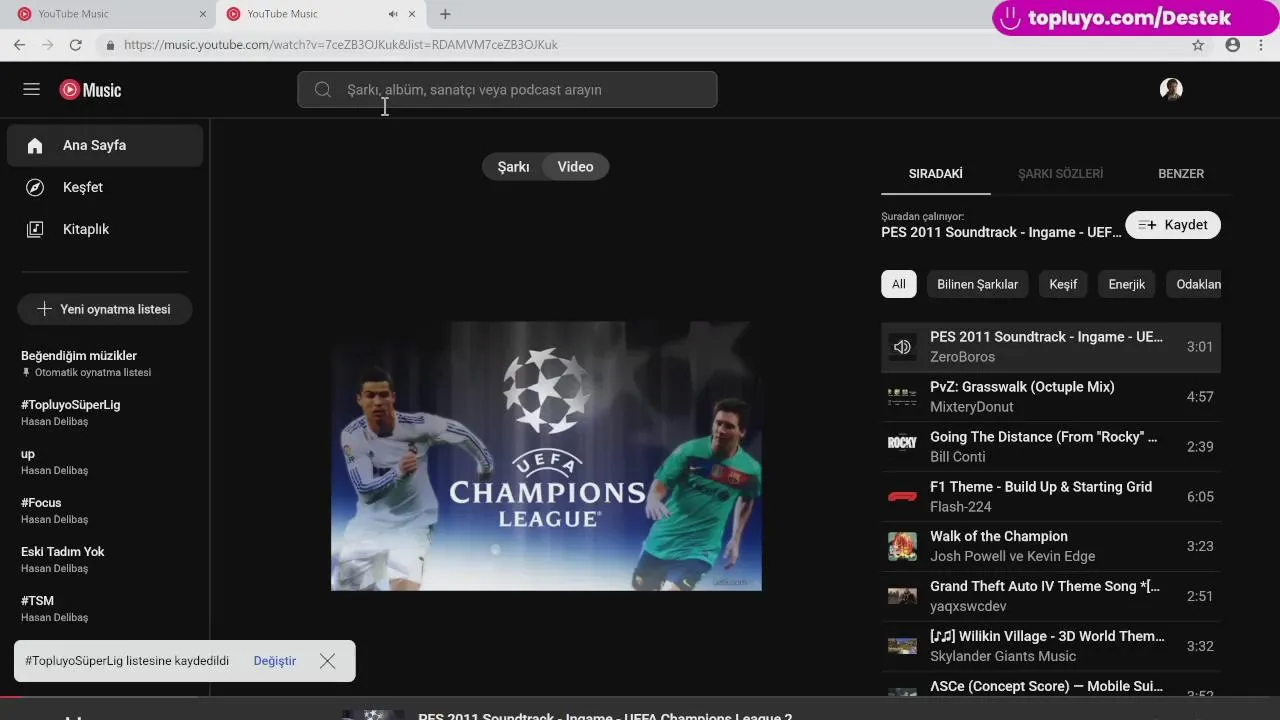The image size is (1280, 720).
Task: Click the Keşfet compass icon
Action: tap(35, 188)
